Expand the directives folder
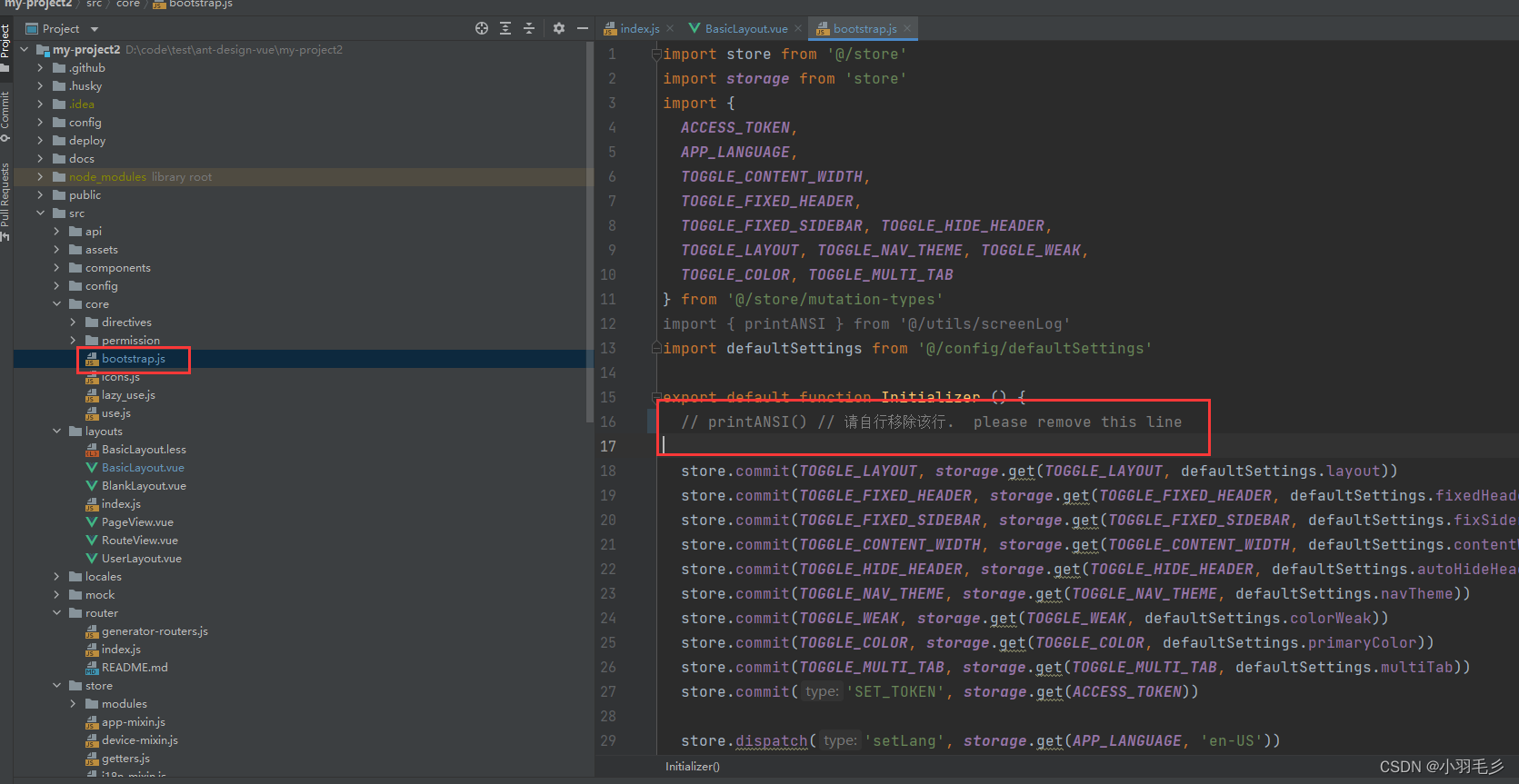The image size is (1519, 784). (74, 323)
